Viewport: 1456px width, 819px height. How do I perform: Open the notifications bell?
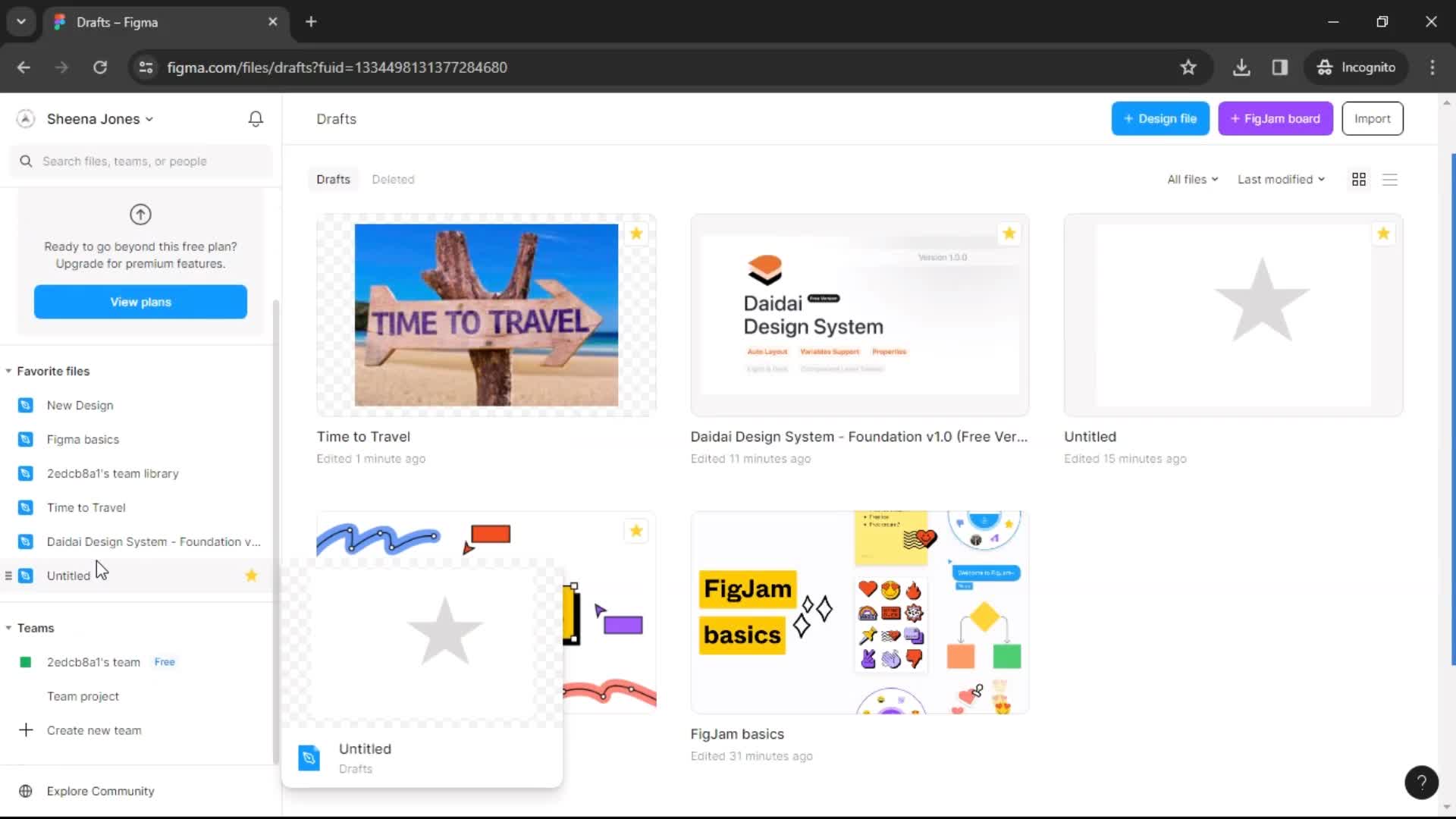click(x=256, y=119)
